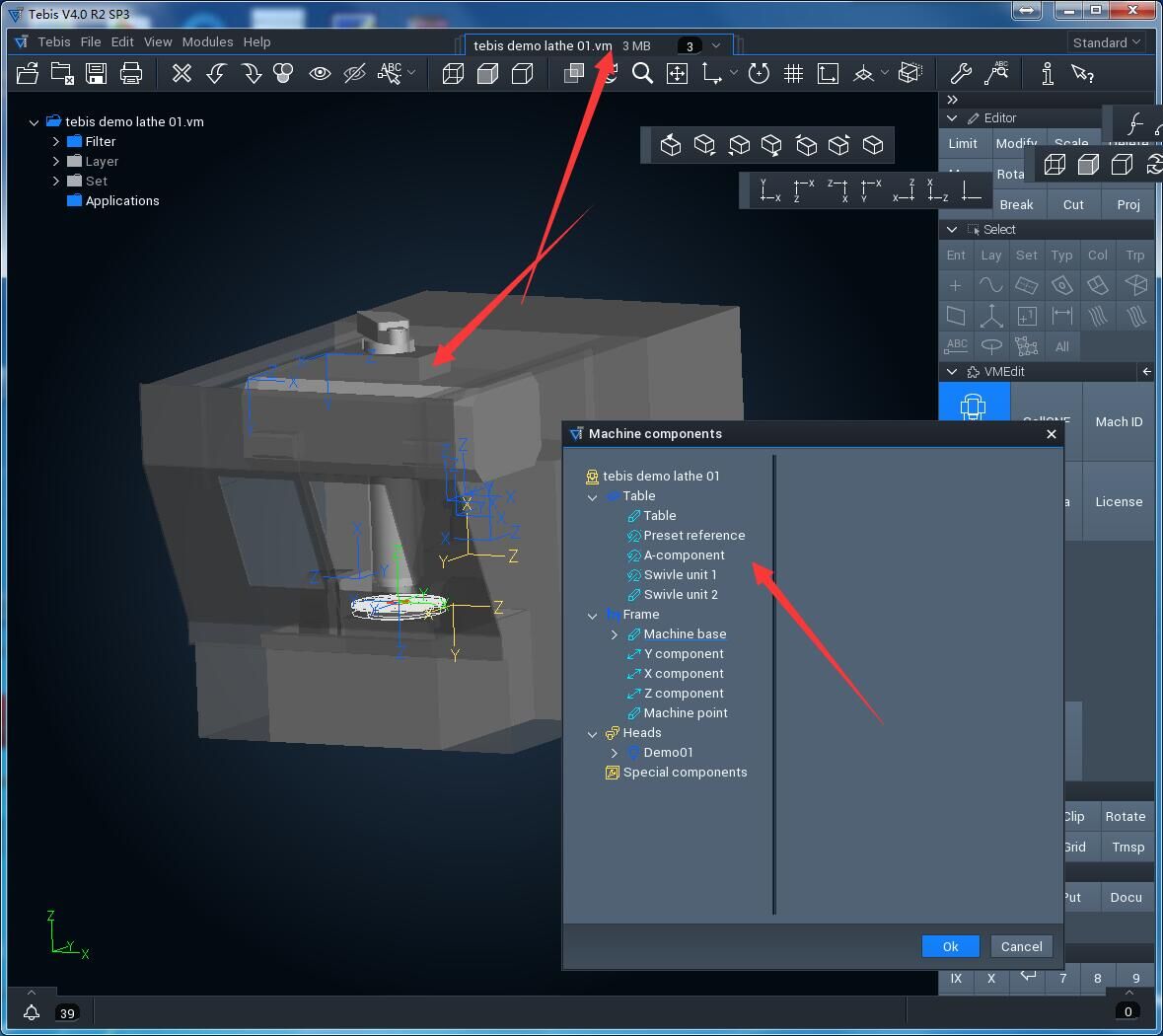
Task: Select last isometric view cube icon
Action: [873, 145]
